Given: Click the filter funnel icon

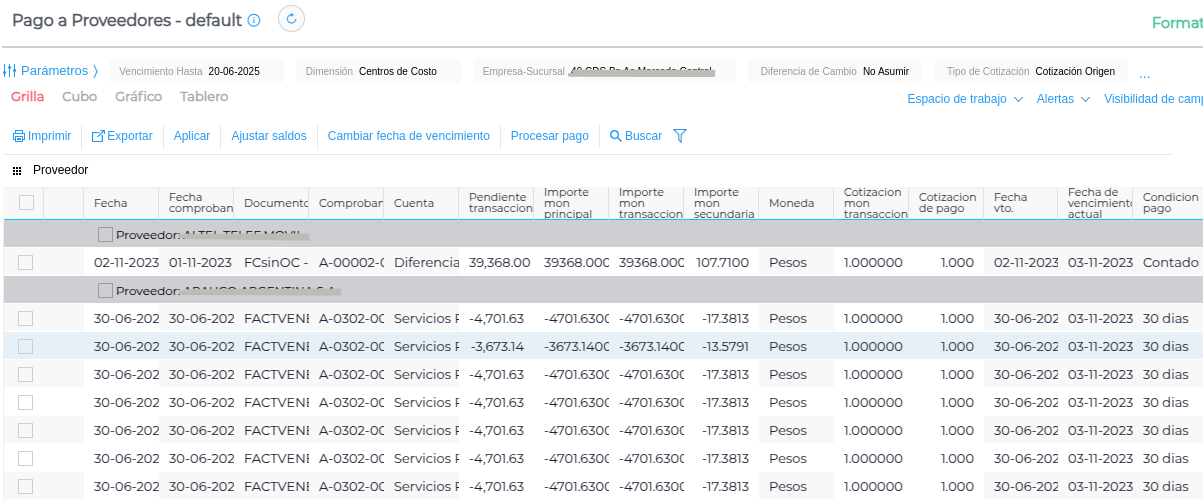Looking at the screenshot, I should [680, 136].
